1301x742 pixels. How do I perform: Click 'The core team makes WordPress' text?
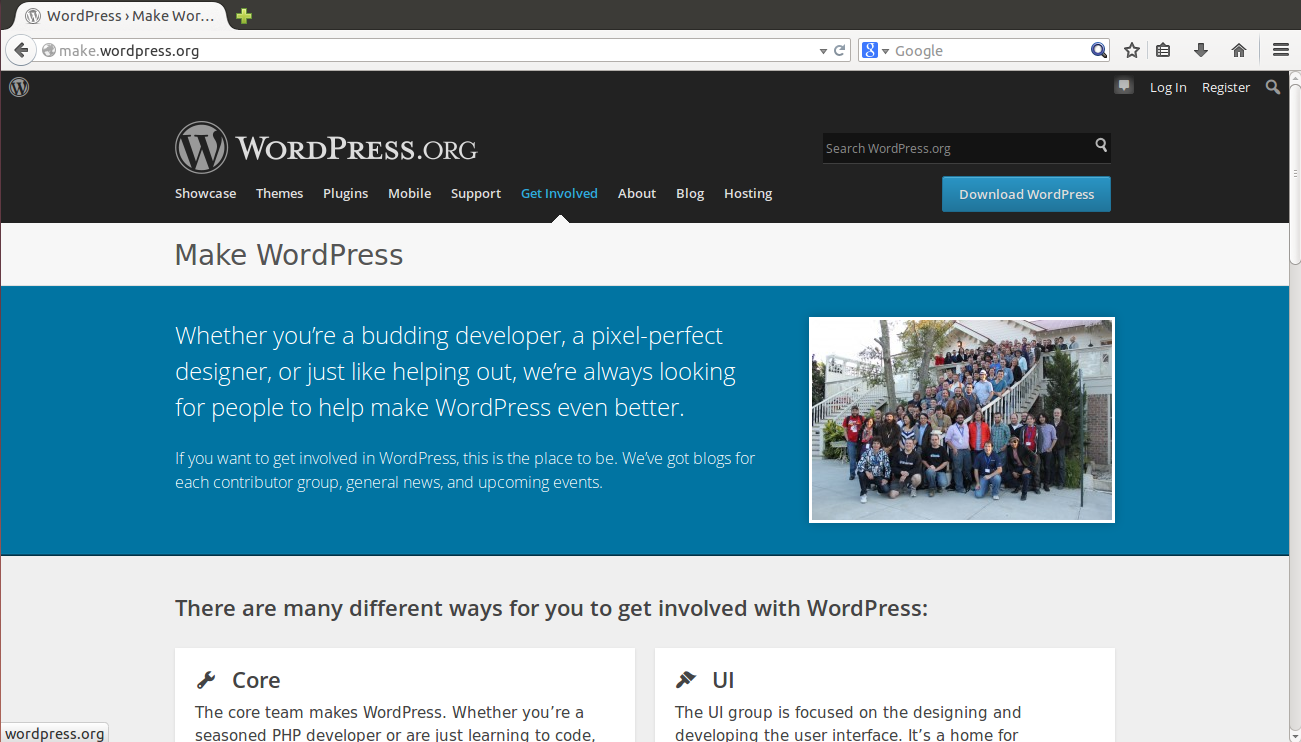pos(395,724)
